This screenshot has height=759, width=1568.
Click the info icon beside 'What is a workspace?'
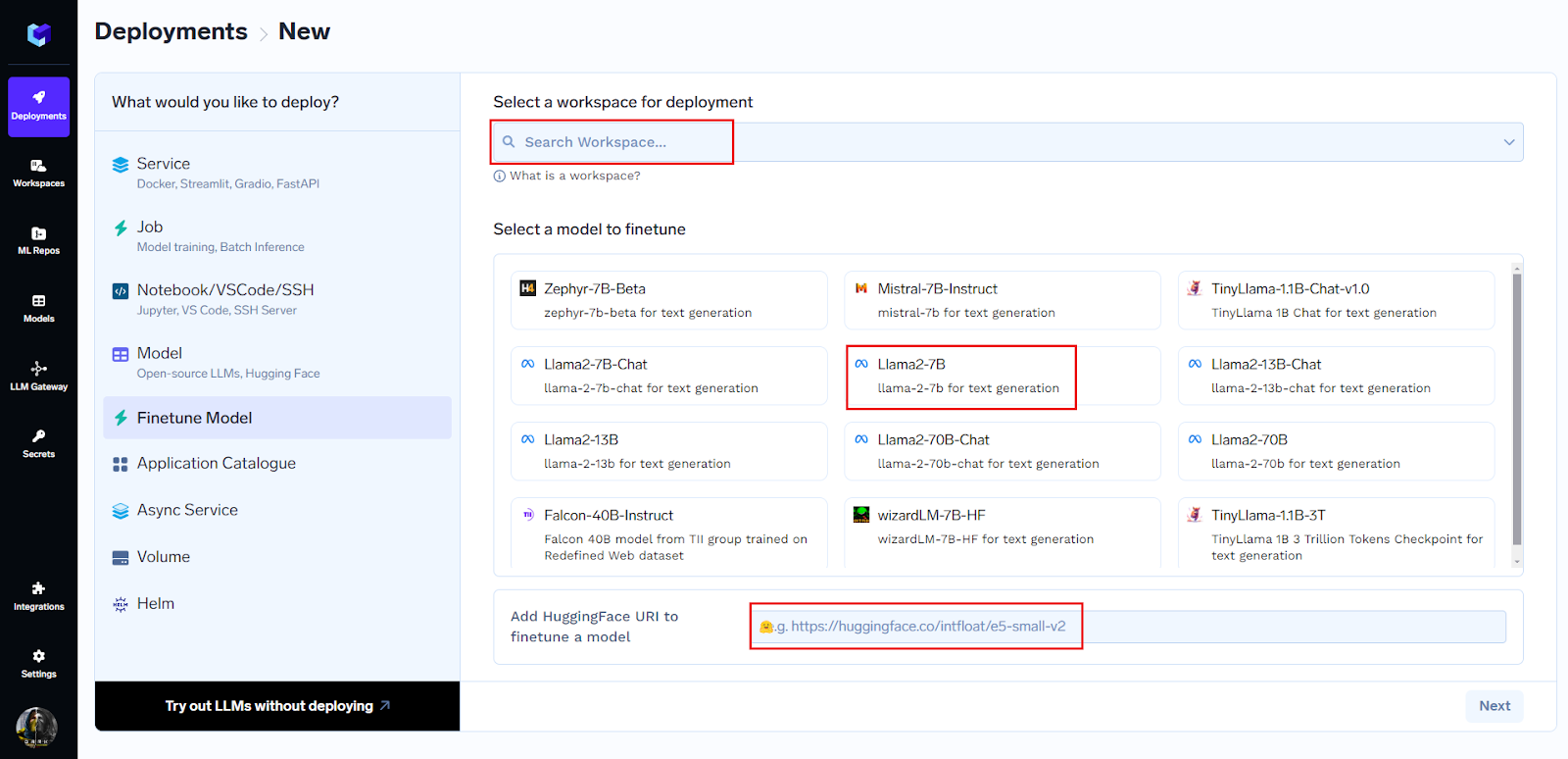(x=500, y=177)
